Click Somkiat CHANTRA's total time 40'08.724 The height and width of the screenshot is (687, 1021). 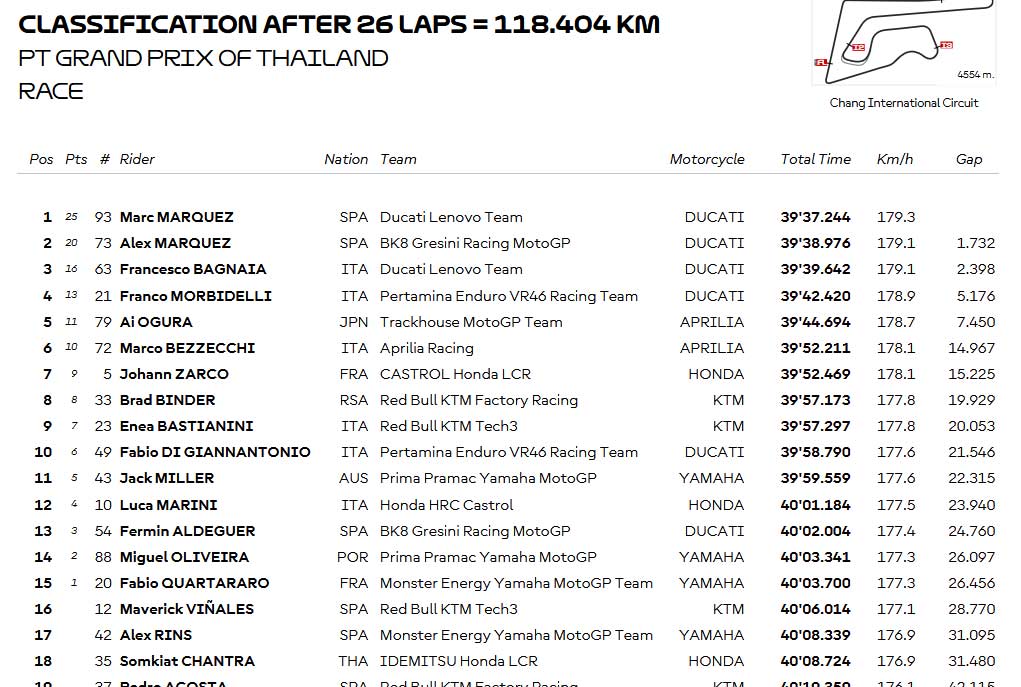815,661
